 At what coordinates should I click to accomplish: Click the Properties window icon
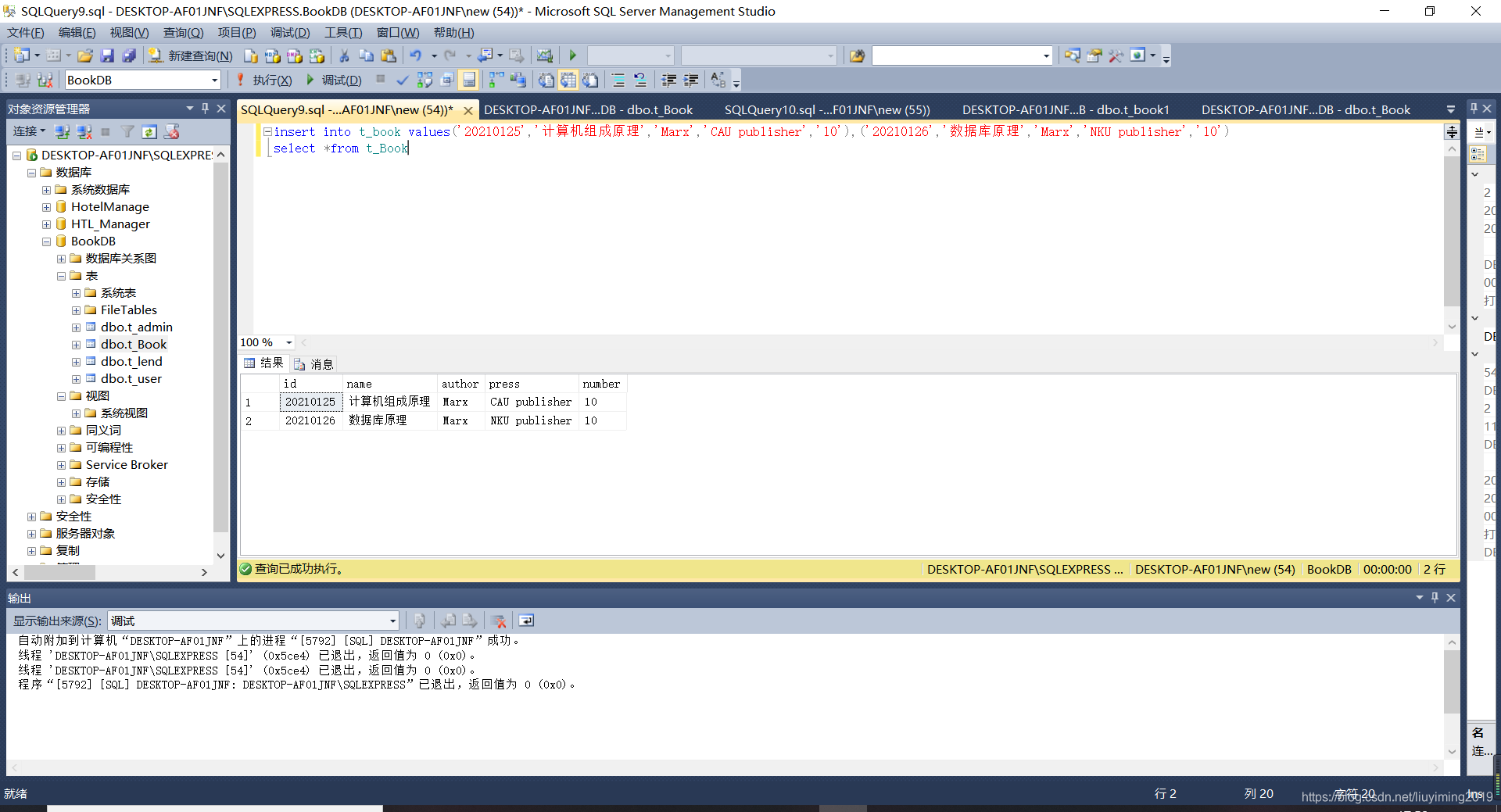point(1094,55)
